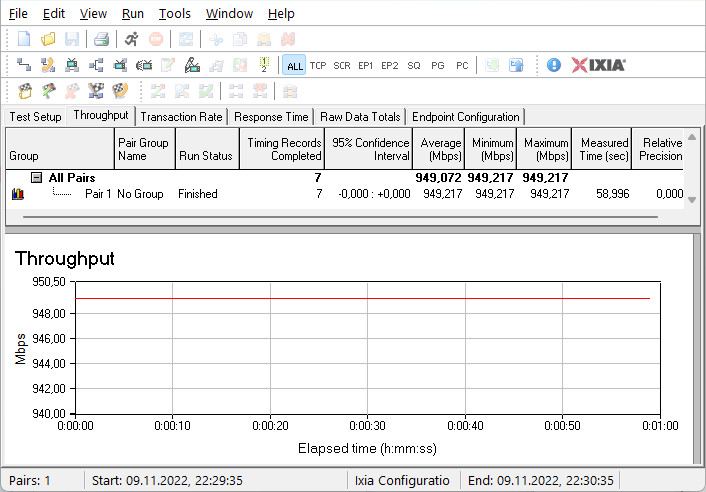The image size is (706, 492).
Task: Click the Add multicast group icon
Action: click(96, 65)
